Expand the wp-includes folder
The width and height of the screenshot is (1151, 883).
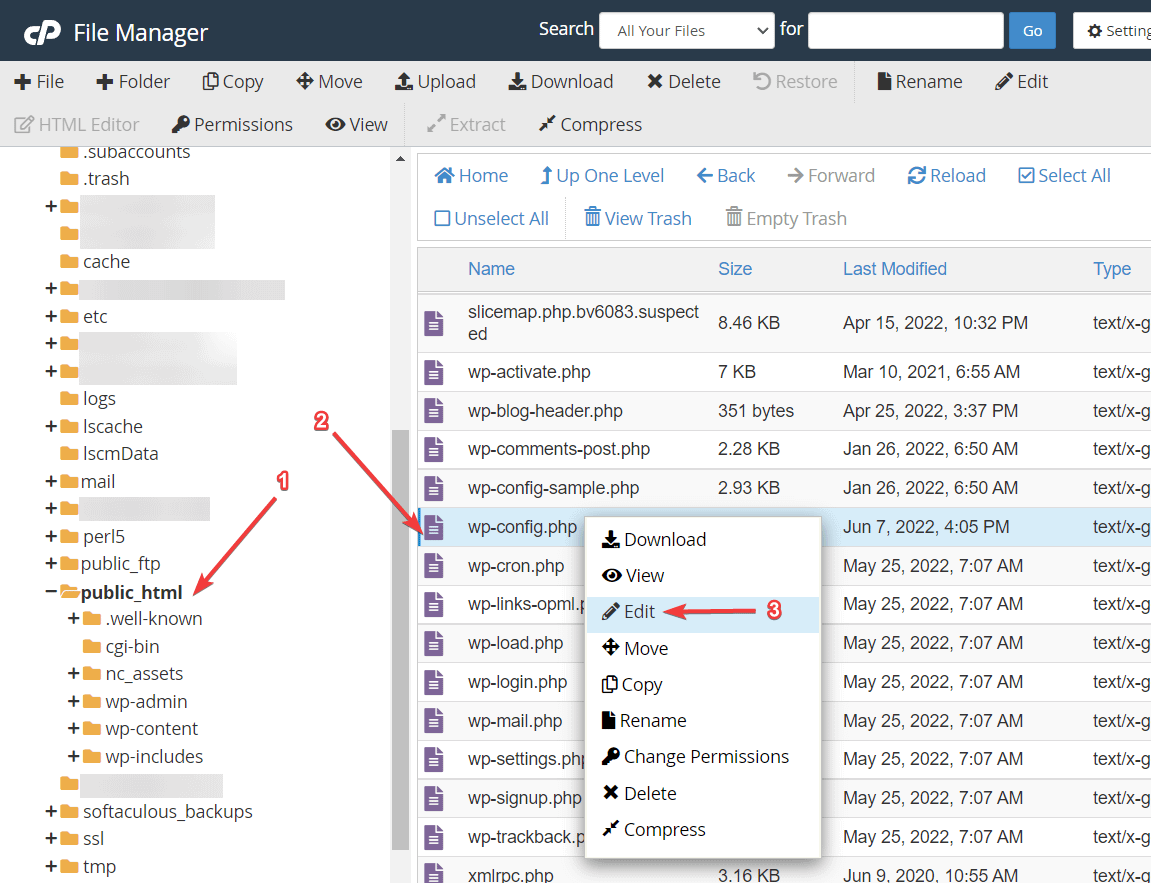pyautogui.click(x=73, y=757)
